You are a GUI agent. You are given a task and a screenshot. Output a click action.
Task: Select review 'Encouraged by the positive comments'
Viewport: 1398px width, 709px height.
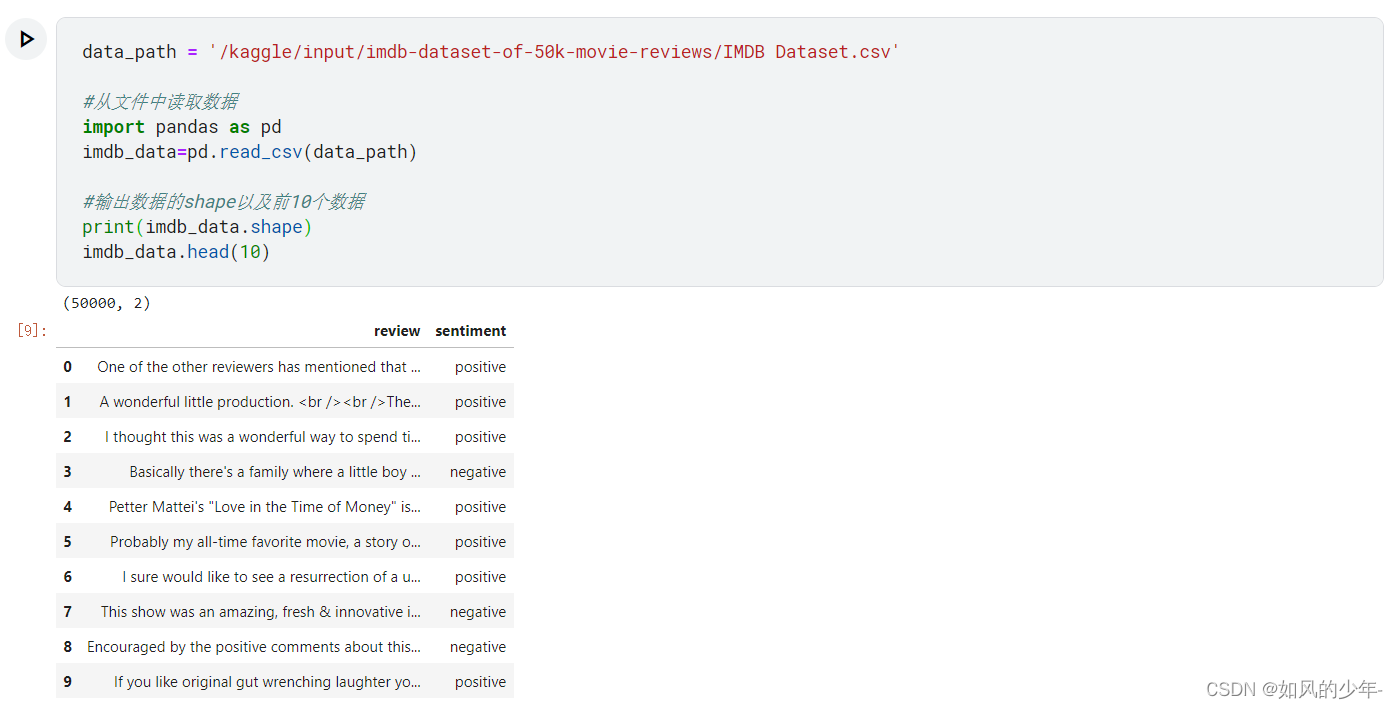tap(254, 647)
